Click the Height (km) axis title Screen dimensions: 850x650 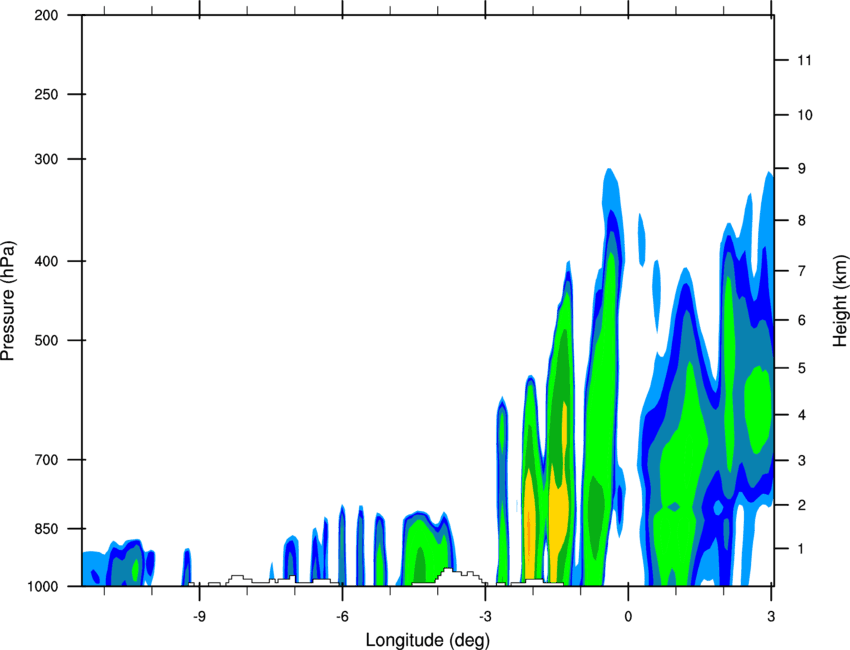pos(841,300)
